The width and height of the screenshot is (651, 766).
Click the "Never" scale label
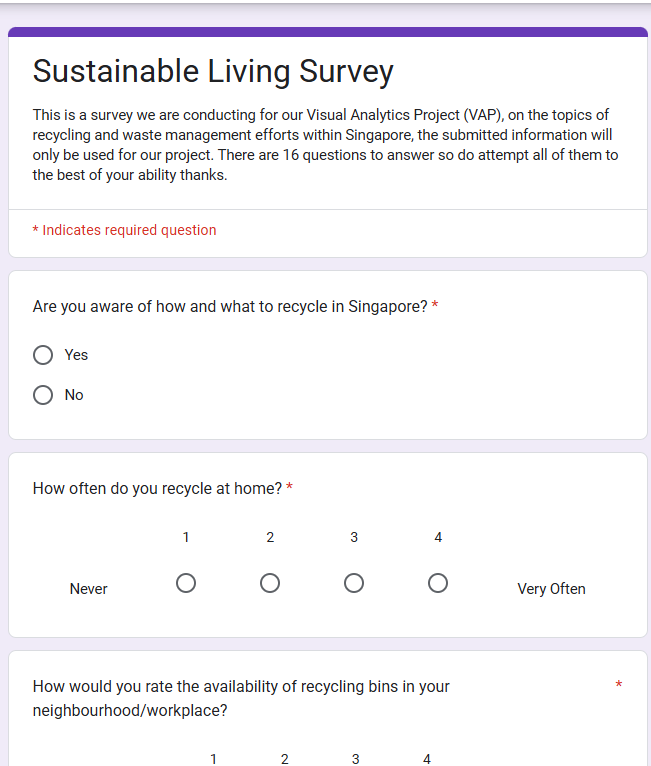tap(89, 589)
